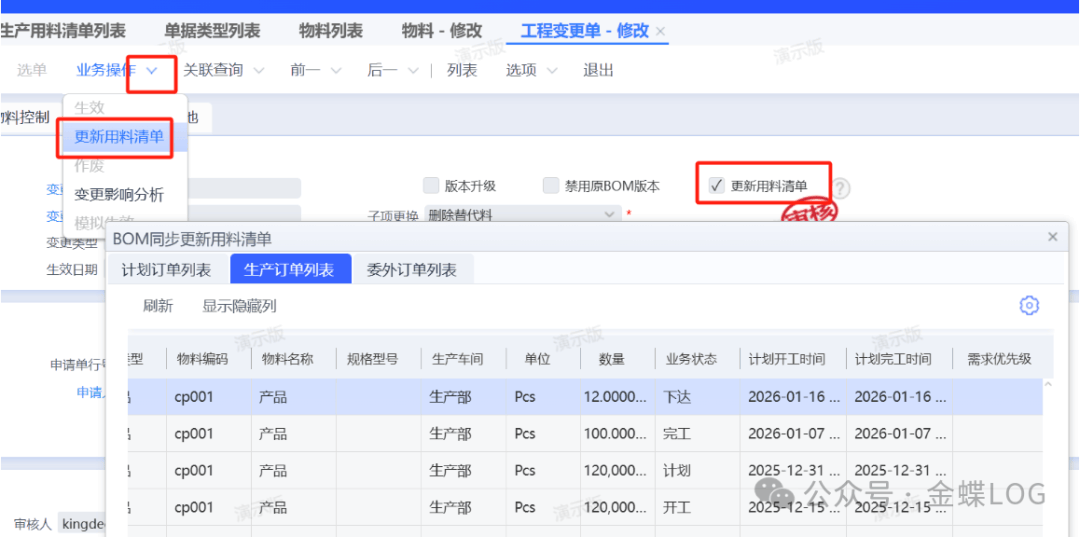Click the 显示隐藏列 button
This screenshot has width=1080, height=537.
(x=239, y=306)
